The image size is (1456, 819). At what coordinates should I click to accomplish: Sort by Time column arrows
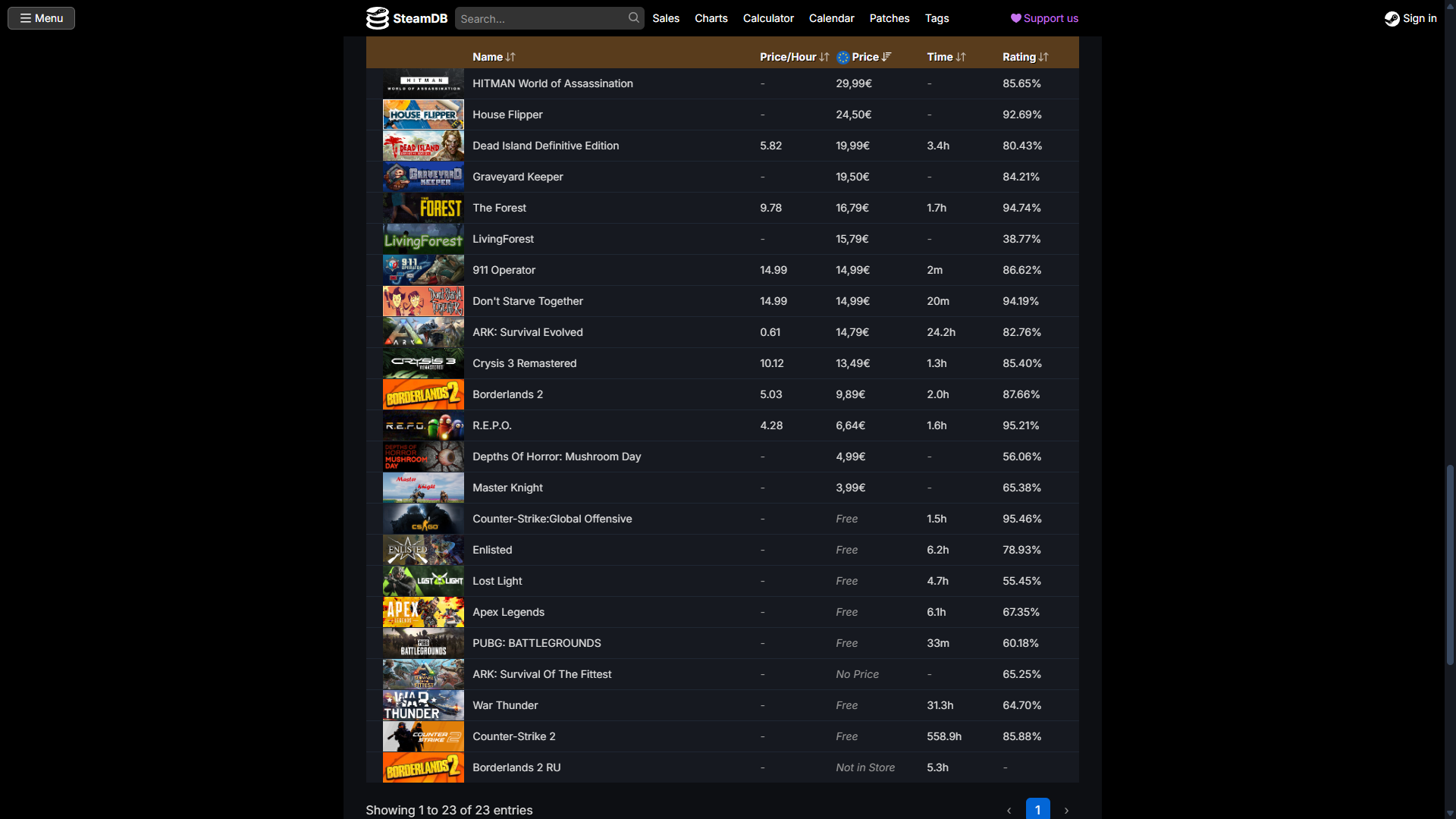pos(961,57)
